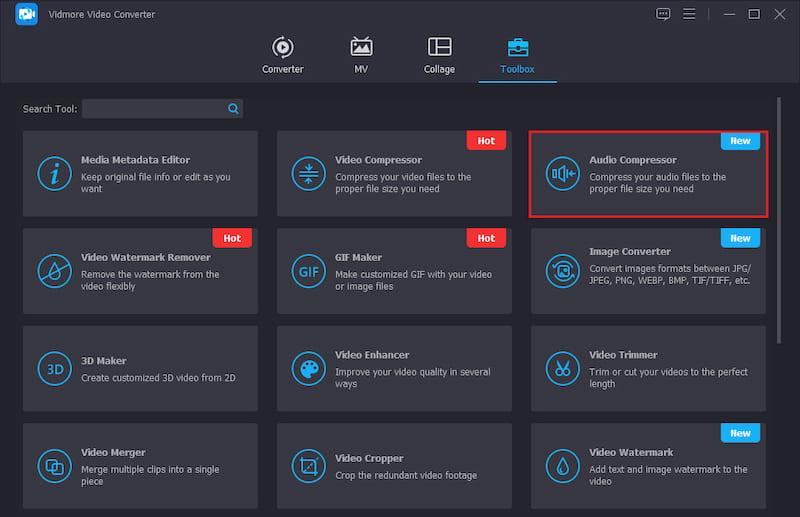Click the feedback chat icon in title bar

pyautogui.click(x=662, y=14)
